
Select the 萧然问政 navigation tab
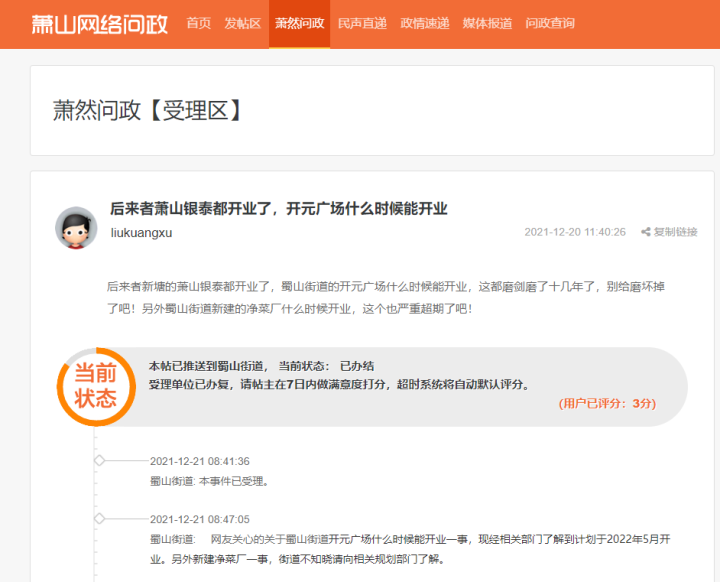coord(299,23)
